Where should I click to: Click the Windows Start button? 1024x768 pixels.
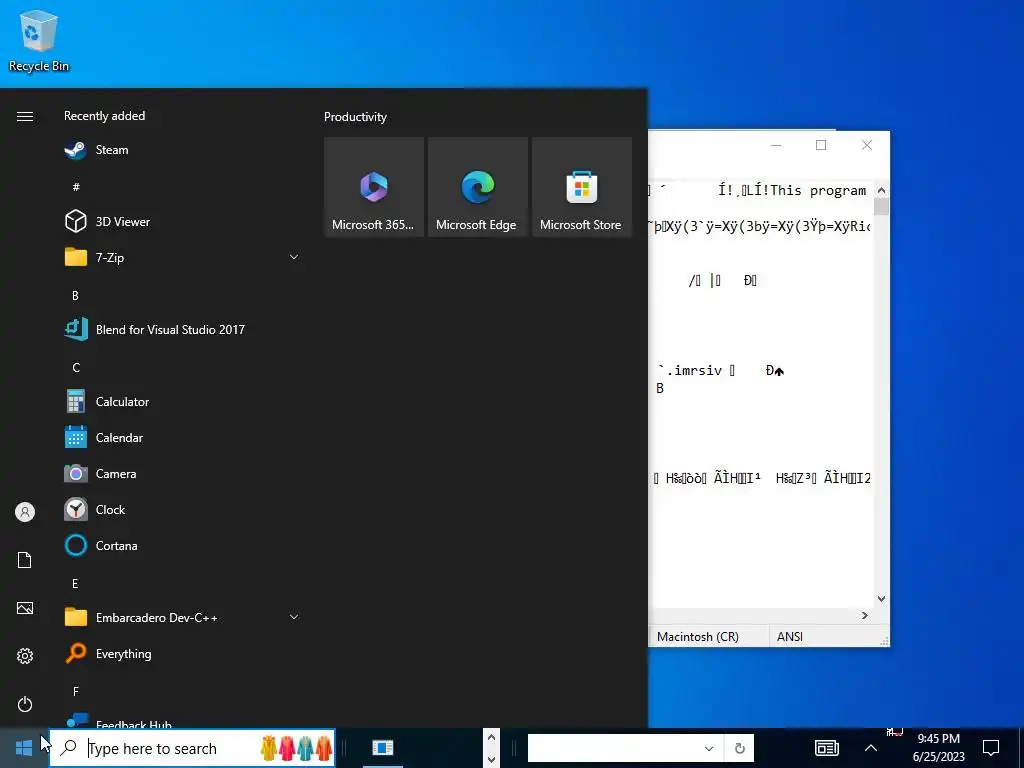[24, 748]
